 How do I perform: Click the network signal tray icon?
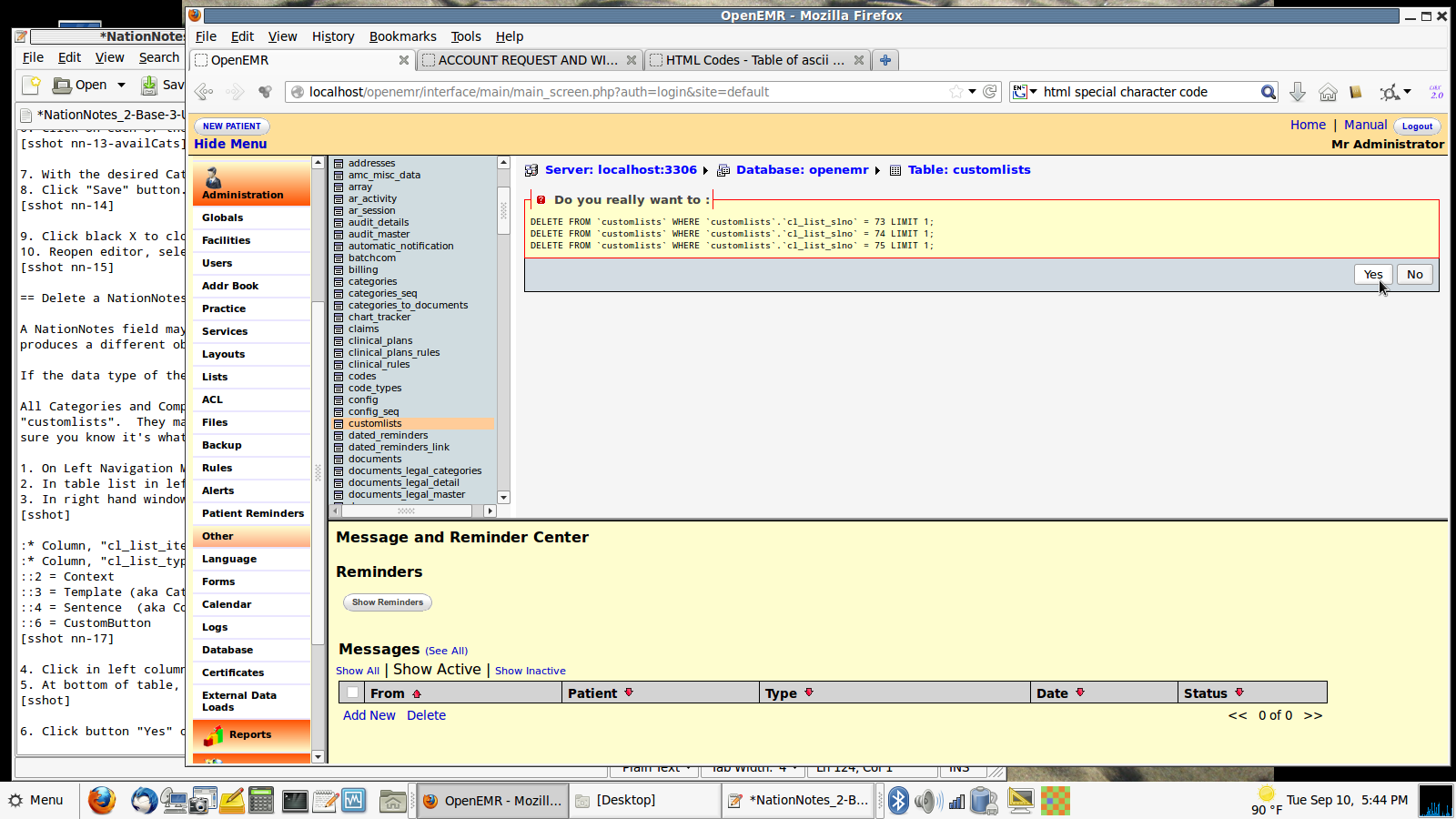pyautogui.click(x=956, y=801)
